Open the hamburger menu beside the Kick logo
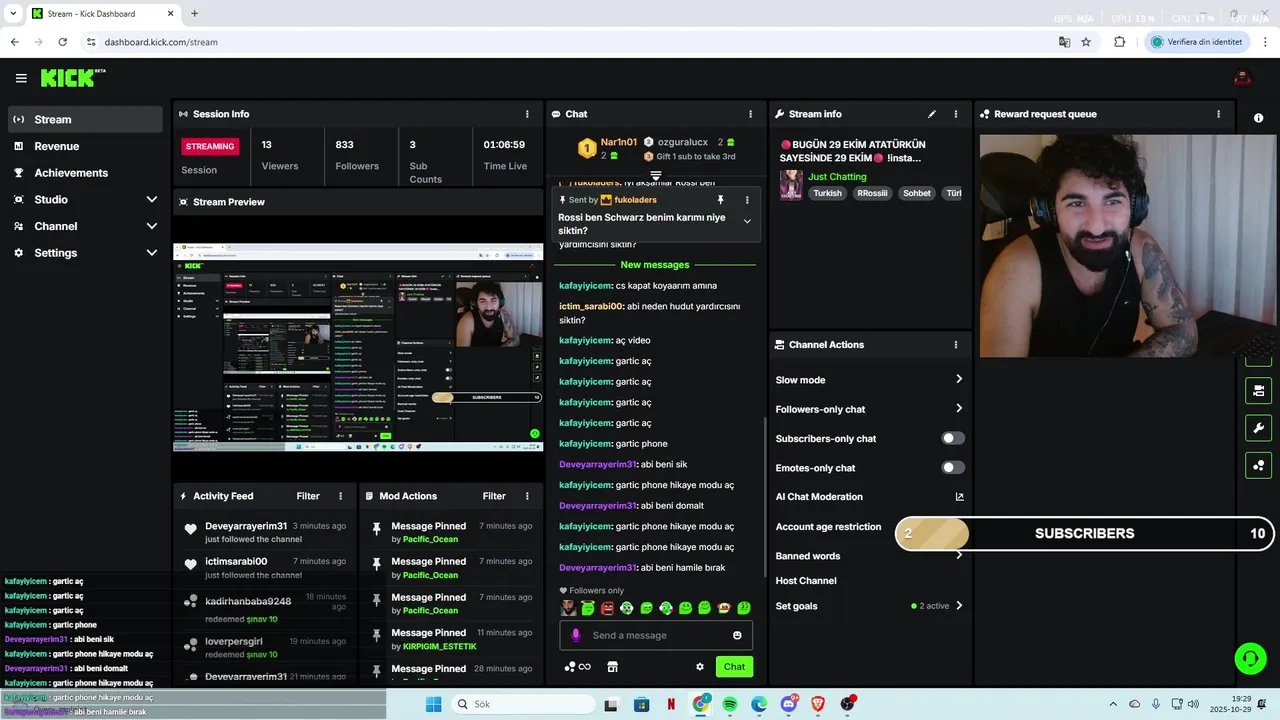The width and height of the screenshot is (1280, 720). click(x=21, y=78)
